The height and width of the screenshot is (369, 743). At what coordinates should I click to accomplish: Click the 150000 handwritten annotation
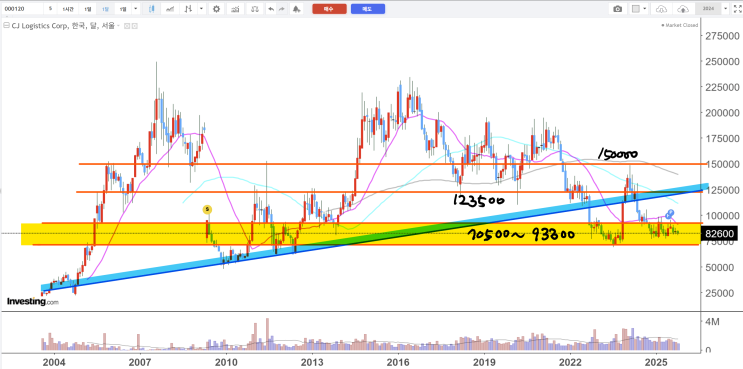point(617,154)
